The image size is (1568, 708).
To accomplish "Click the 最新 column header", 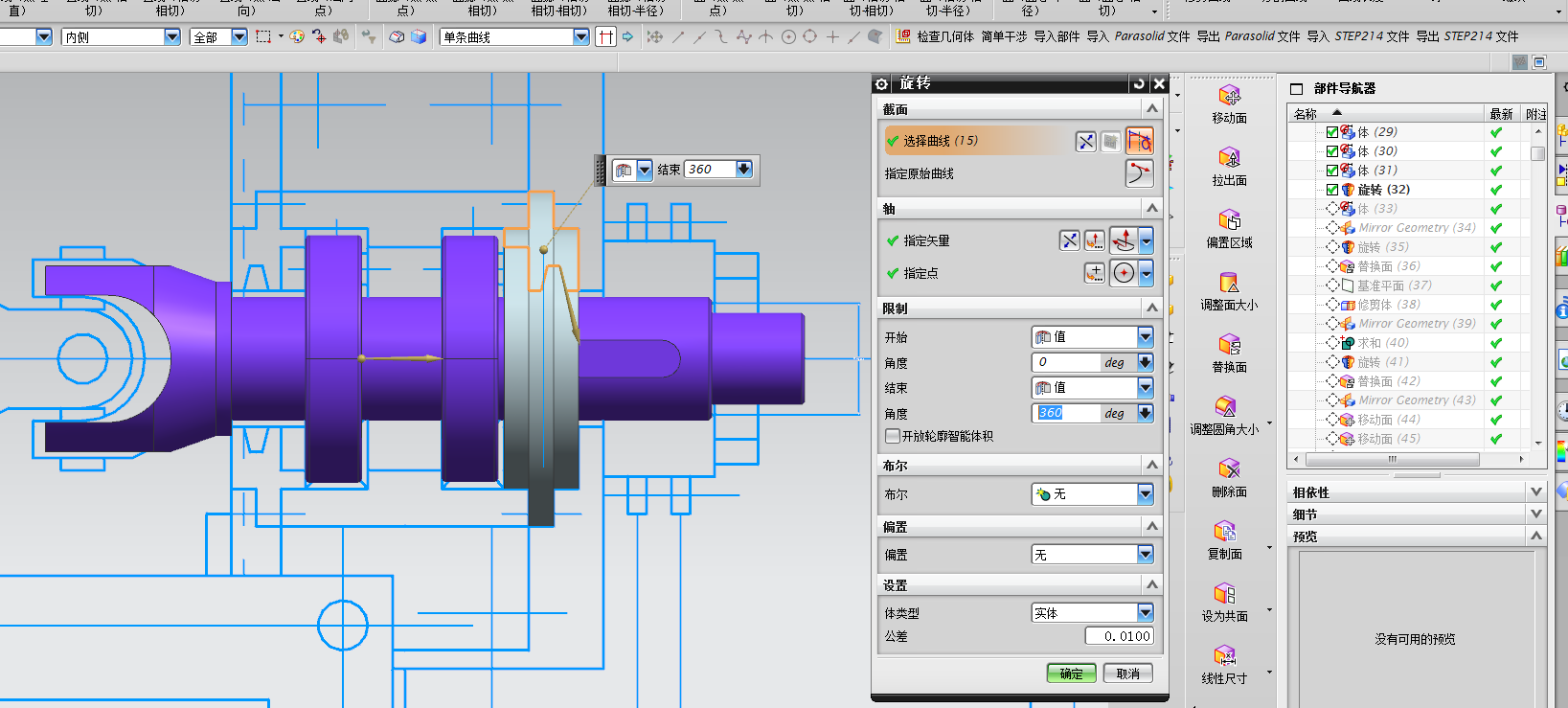I will pyautogui.click(x=1501, y=114).
